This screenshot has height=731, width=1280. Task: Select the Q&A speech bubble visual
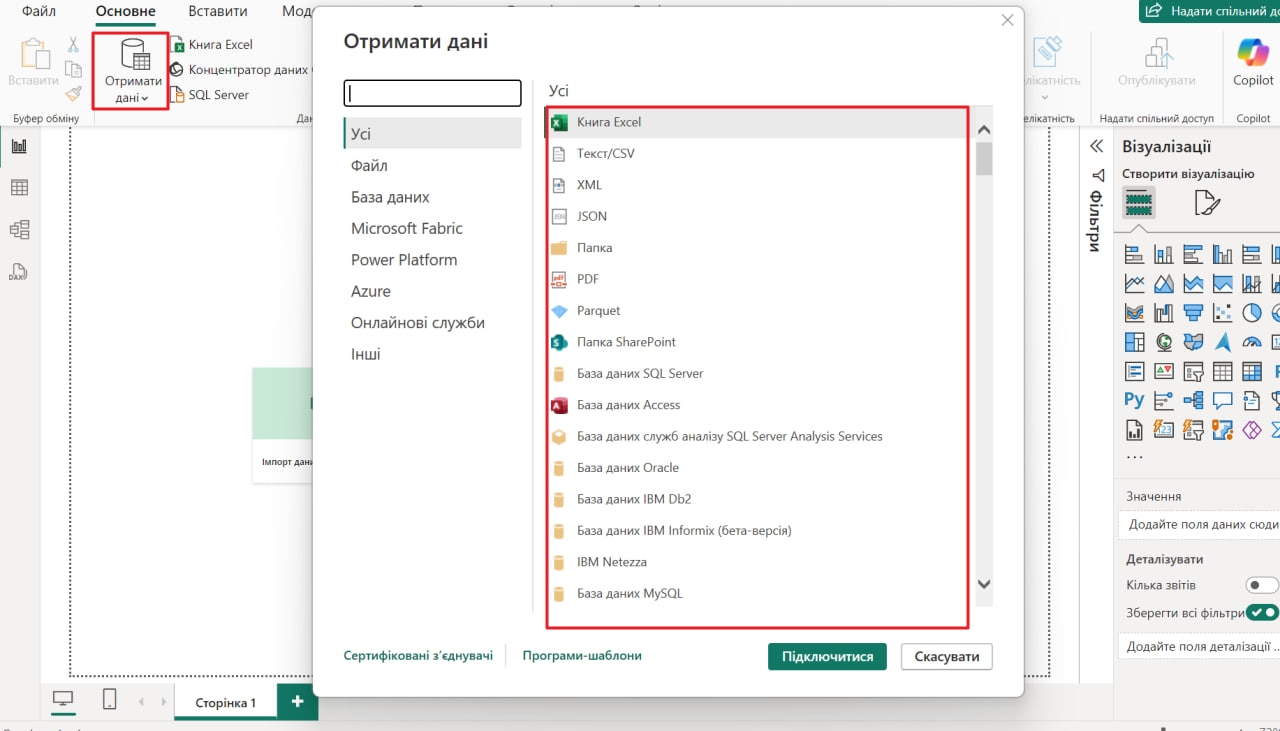point(1222,401)
